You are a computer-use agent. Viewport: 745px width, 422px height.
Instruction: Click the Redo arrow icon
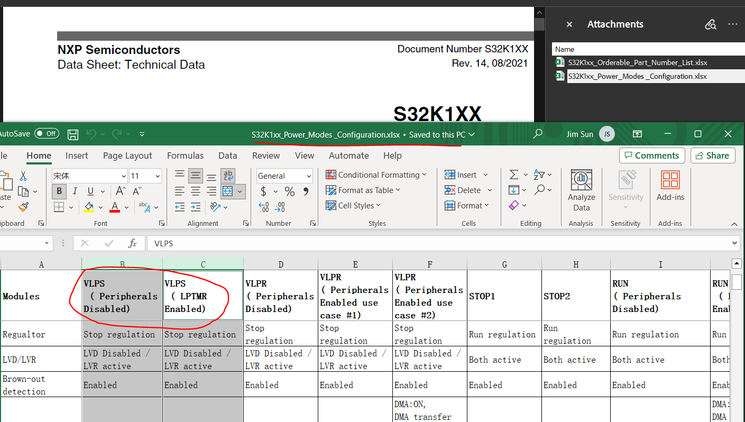pos(117,134)
